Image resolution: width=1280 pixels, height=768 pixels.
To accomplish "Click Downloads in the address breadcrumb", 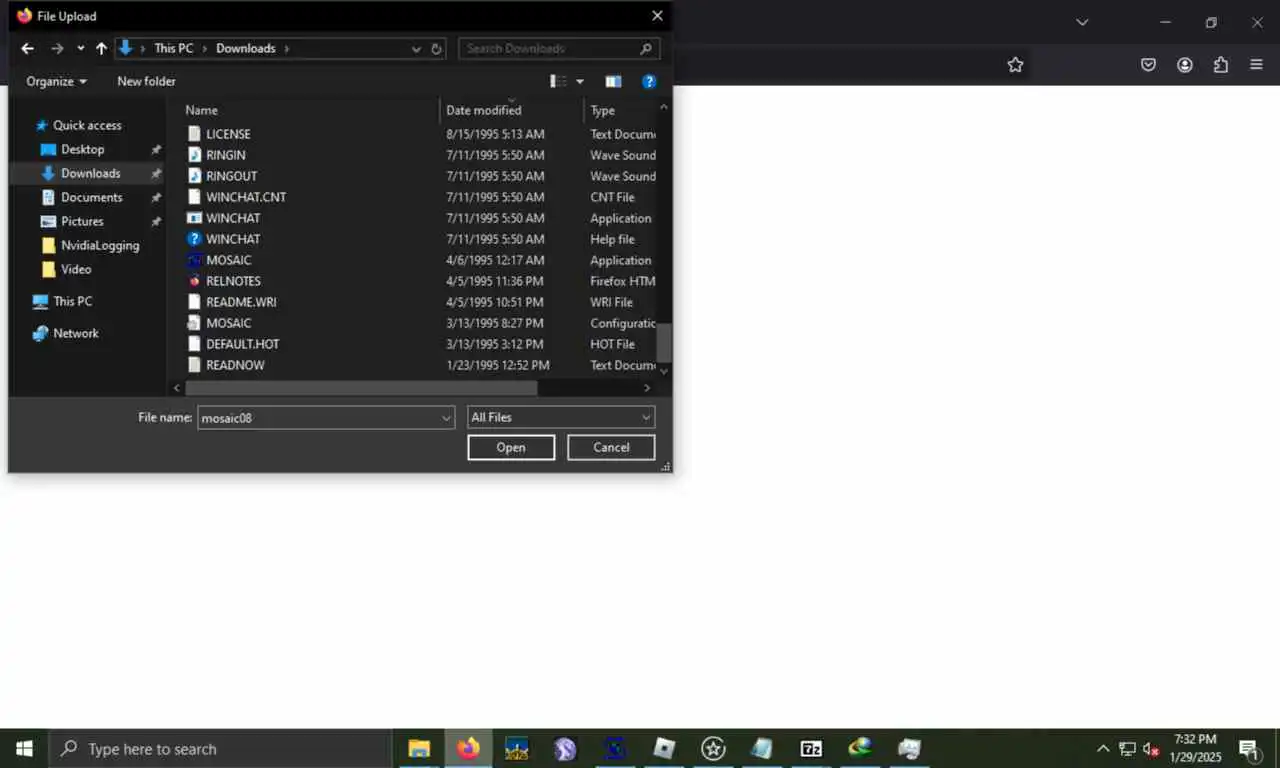I will [x=246, y=48].
